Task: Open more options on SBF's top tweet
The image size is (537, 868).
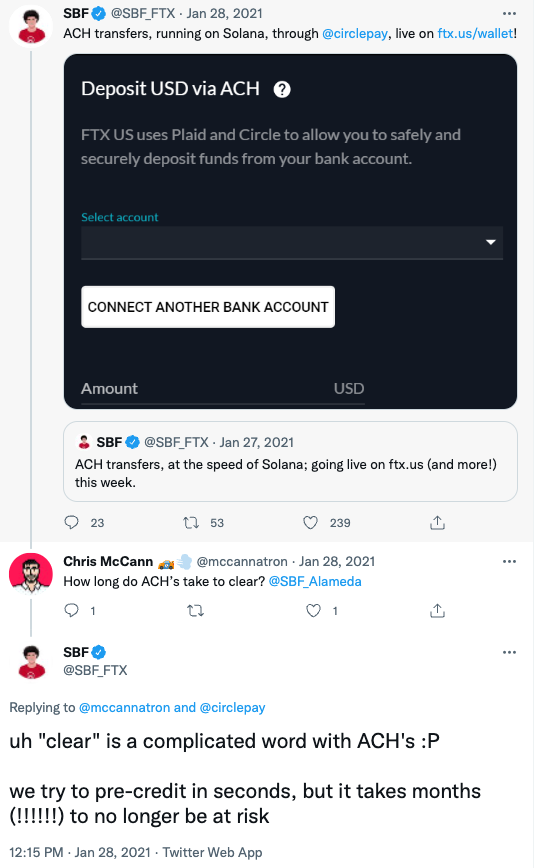Action: pyautogui.click(x=509, y=13)
